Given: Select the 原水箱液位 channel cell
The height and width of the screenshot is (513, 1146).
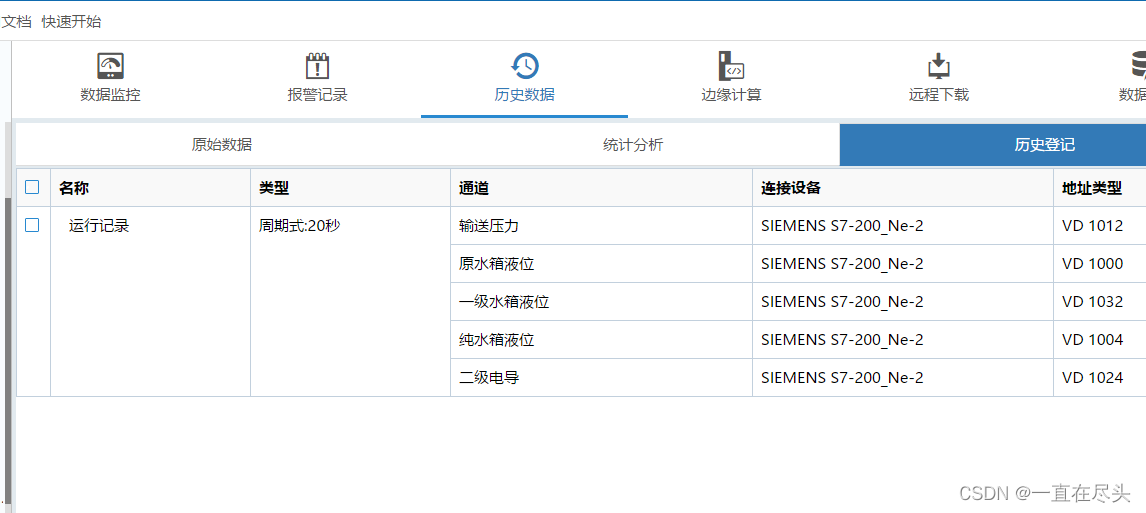Looking at the screenshot, I should pyautogui.click(x=602, y=264).
